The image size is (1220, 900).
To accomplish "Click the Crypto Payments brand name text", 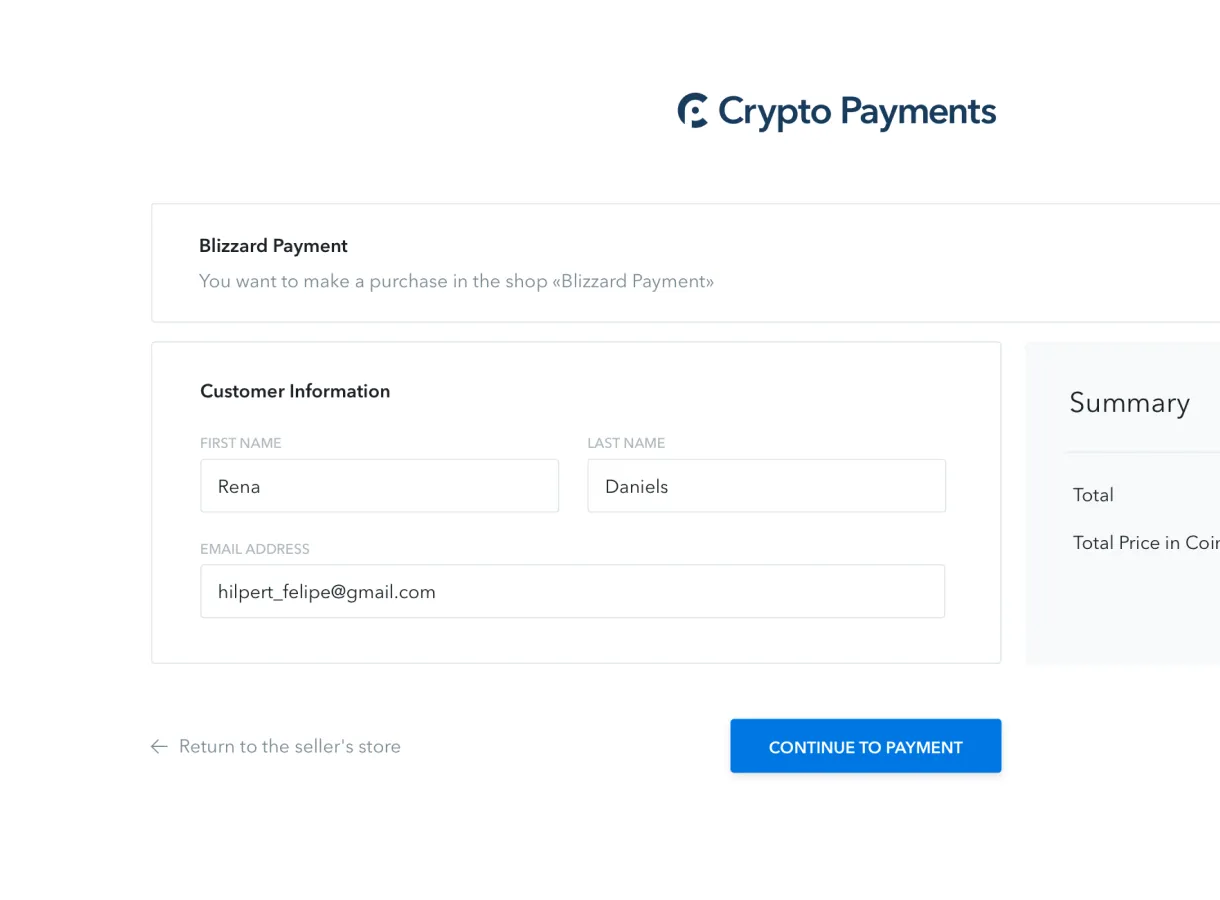I will pos(857,112).
